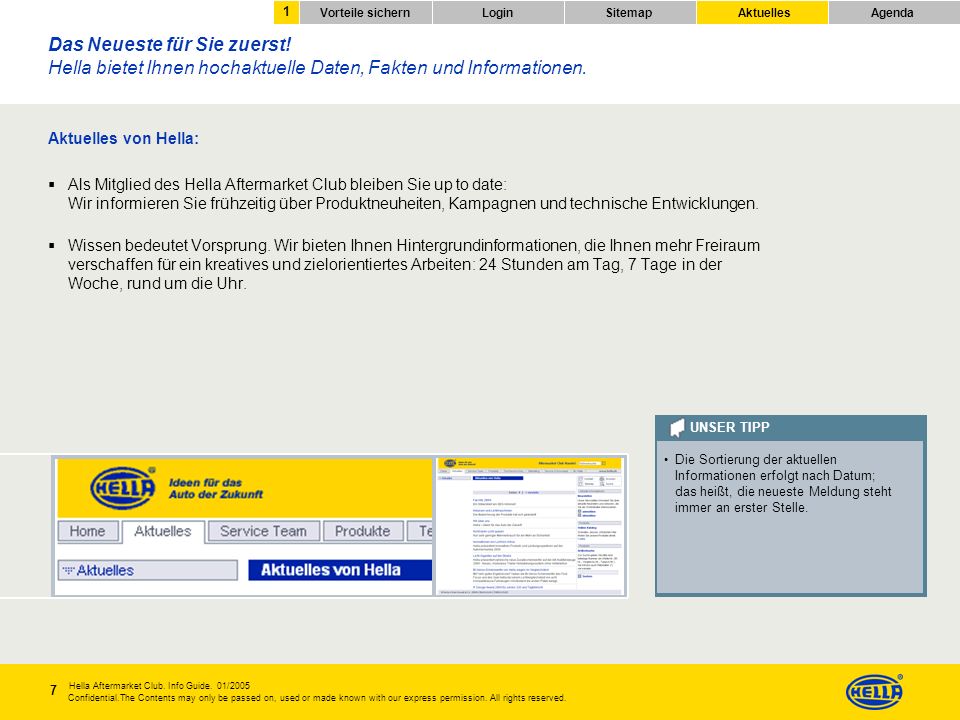
Task: Select the Home tab in the embedded website
Action: click(88, 531)
